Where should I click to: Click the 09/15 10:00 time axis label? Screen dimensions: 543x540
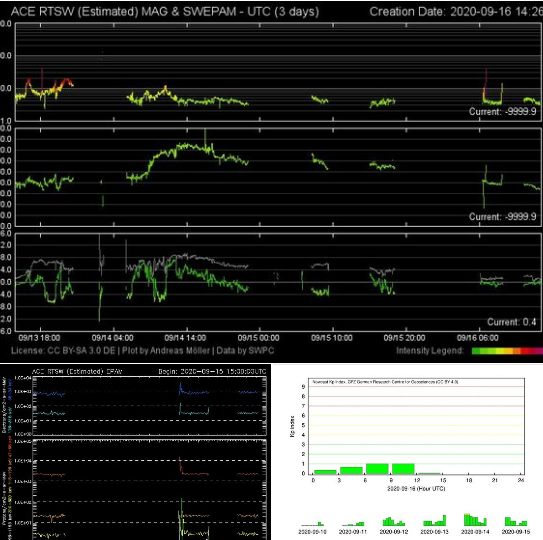click(331, 338)
